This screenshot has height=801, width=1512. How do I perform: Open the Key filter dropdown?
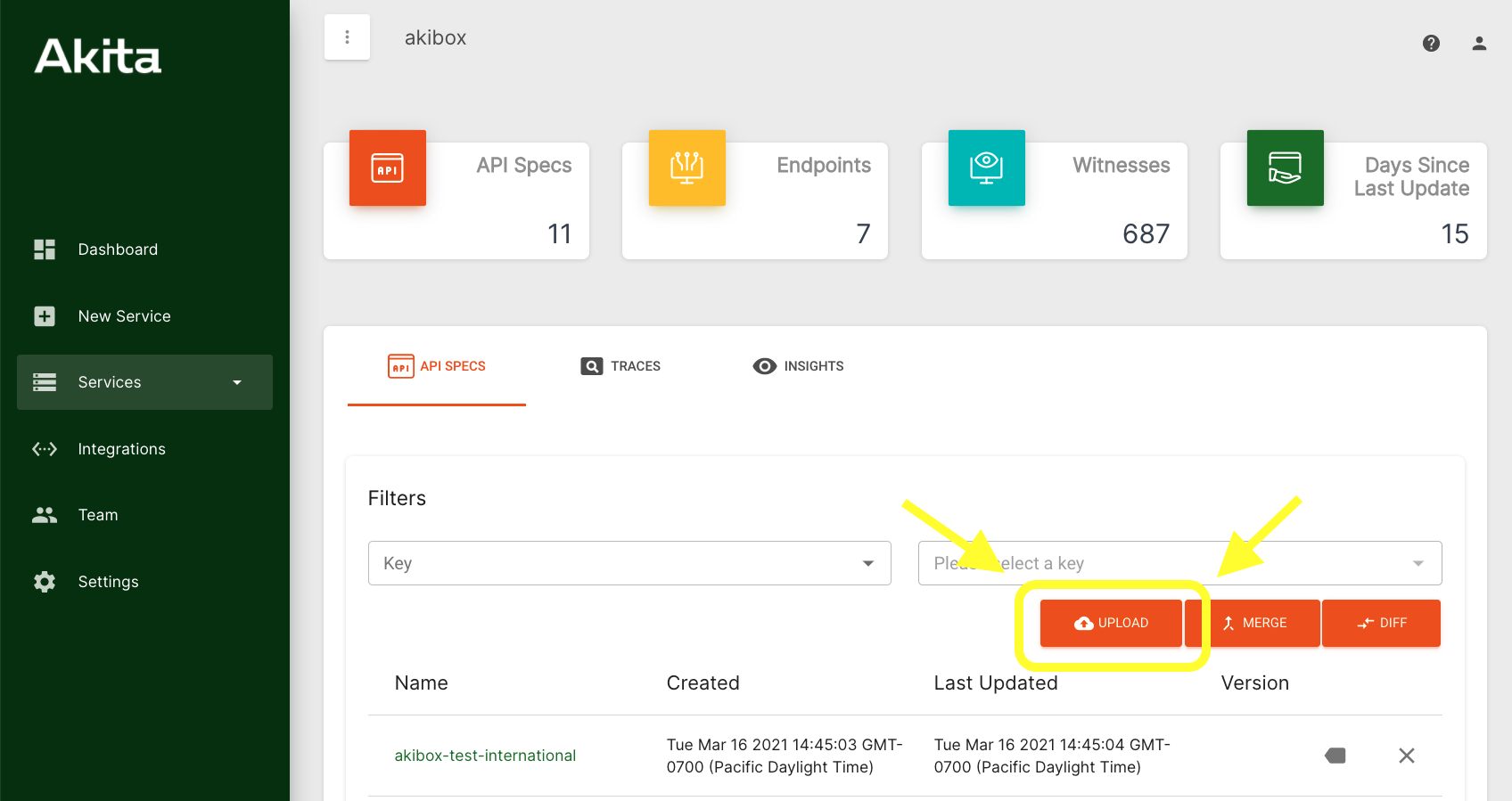tap(629, 563)
